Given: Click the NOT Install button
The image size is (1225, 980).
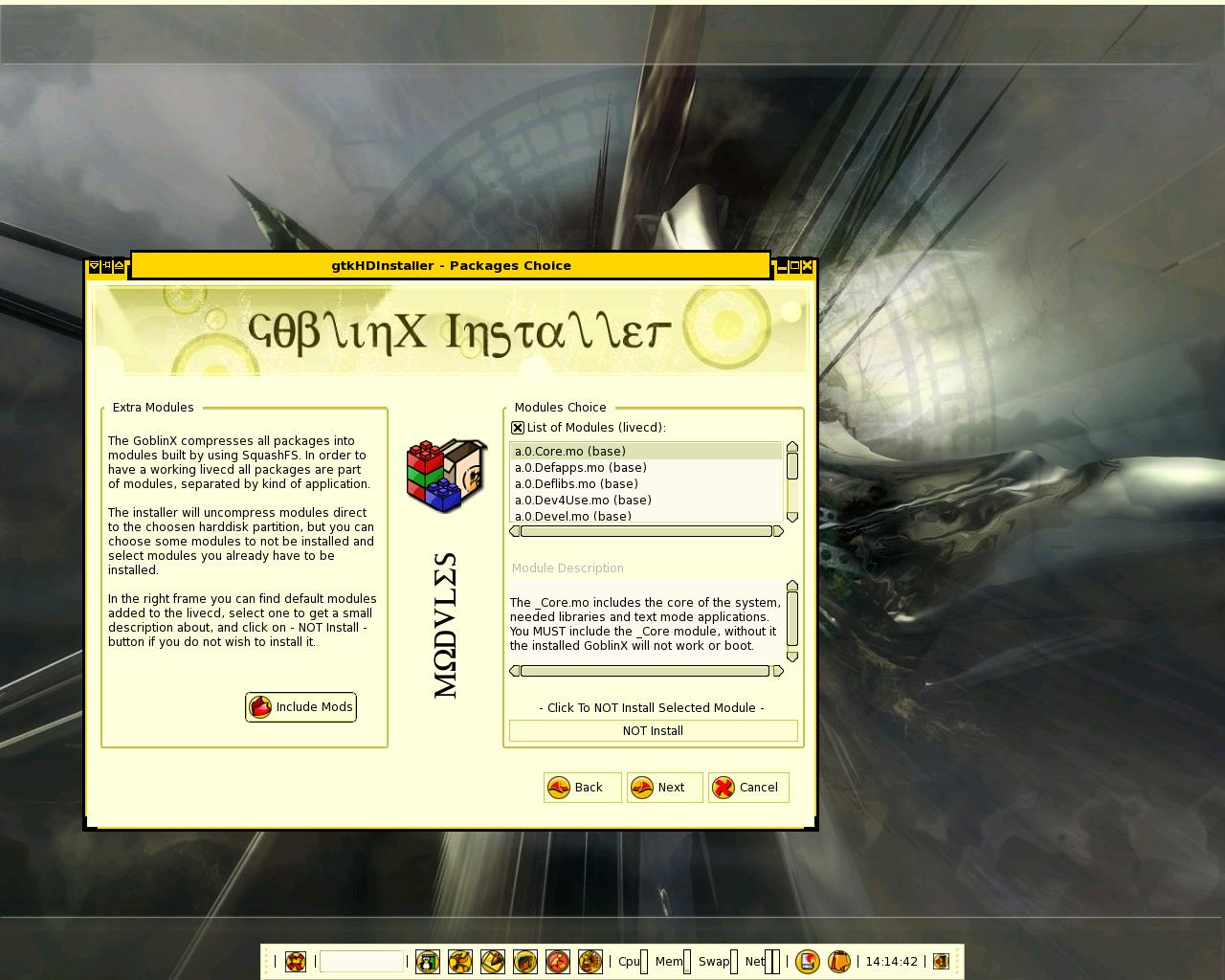Looking at the screenshot, I should coord(653,730).
